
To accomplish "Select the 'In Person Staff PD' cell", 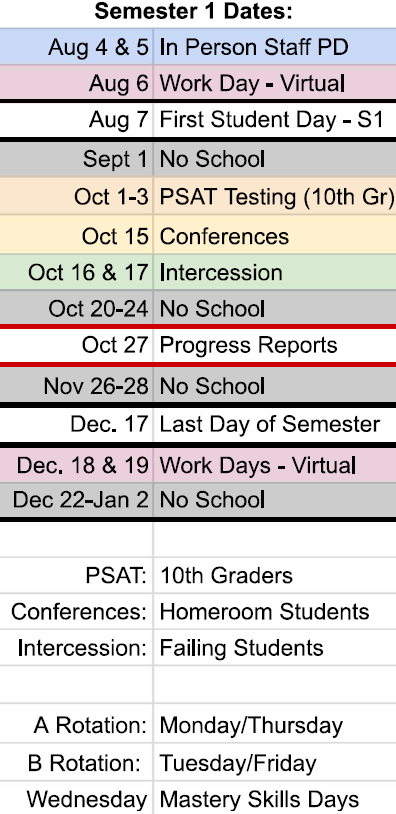I will 275,47.
